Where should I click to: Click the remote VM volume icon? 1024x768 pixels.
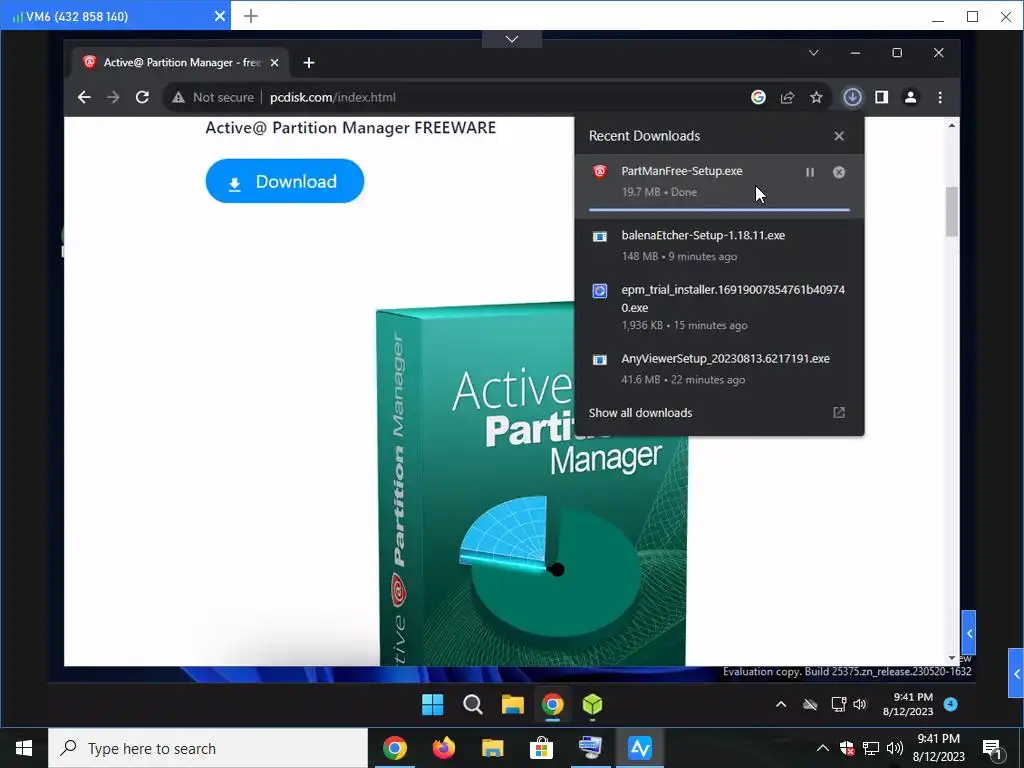coord(860,704)
